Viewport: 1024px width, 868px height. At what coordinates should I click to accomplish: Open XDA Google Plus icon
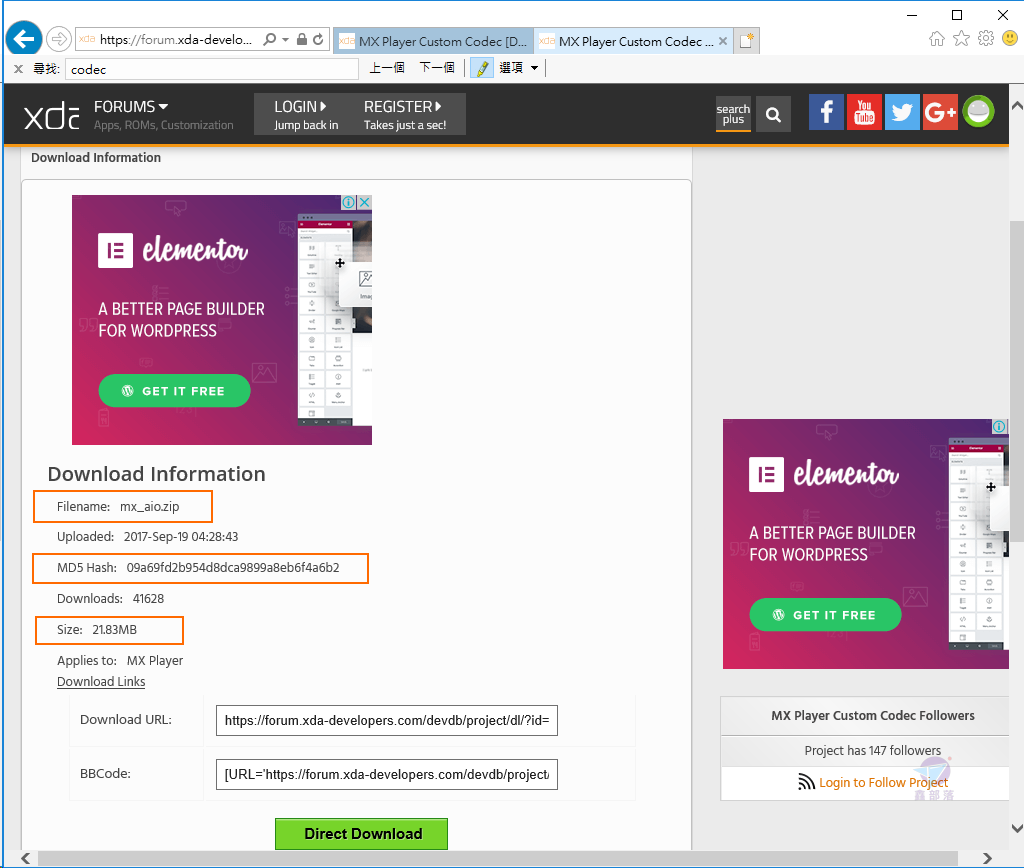coord(940,112)
